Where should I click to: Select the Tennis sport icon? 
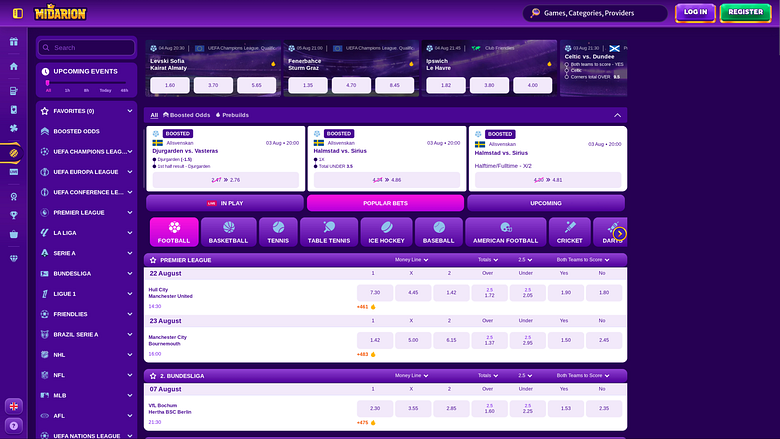click(278, 232)
